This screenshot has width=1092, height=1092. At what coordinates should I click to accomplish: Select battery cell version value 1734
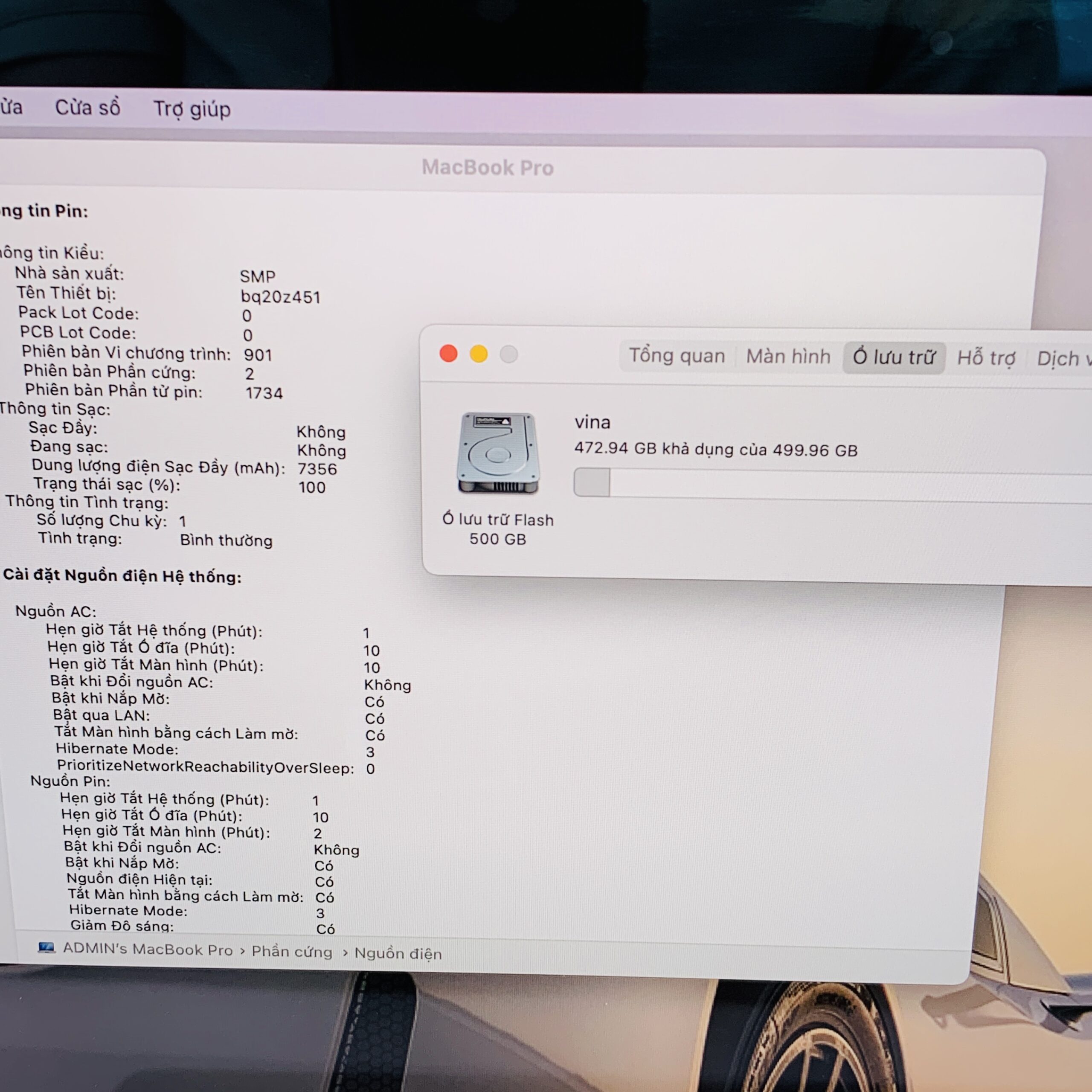coord(264,393)
